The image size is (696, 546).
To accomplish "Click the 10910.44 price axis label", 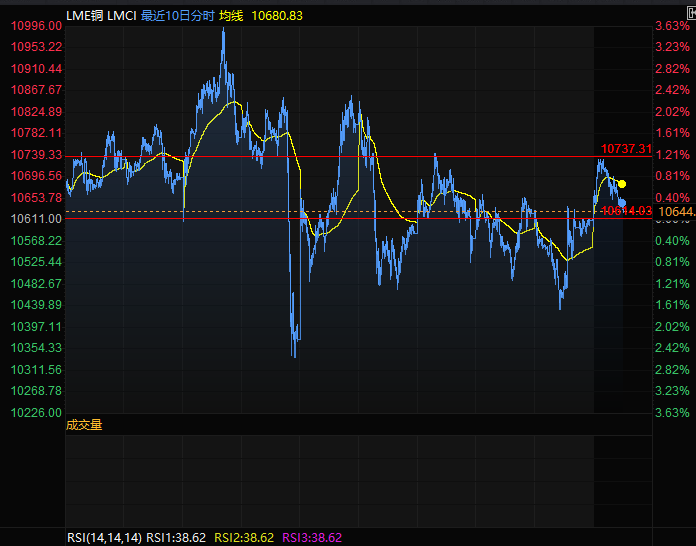I will [x=36, y=69].
